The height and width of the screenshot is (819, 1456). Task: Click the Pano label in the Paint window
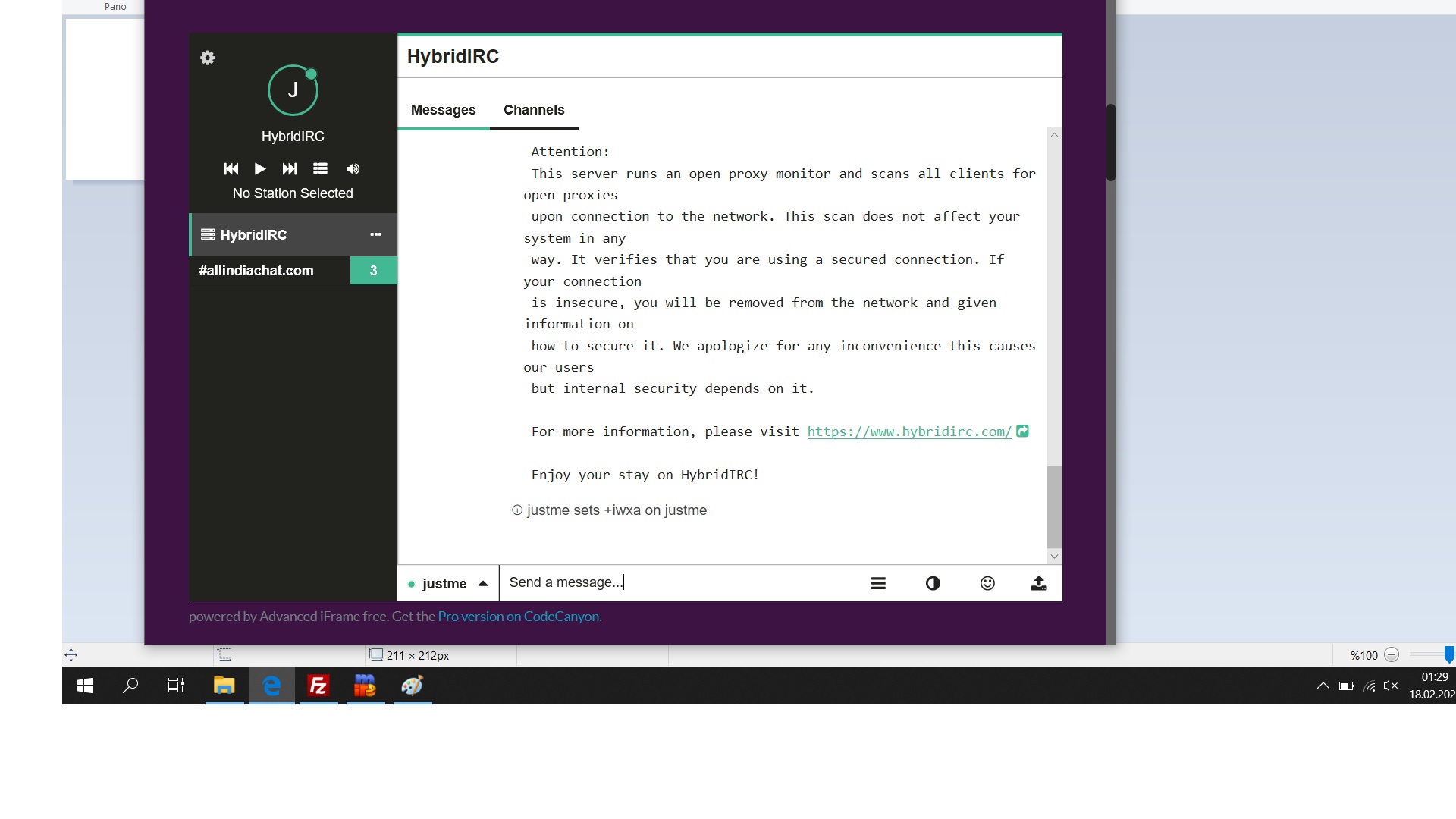point(115,6)
